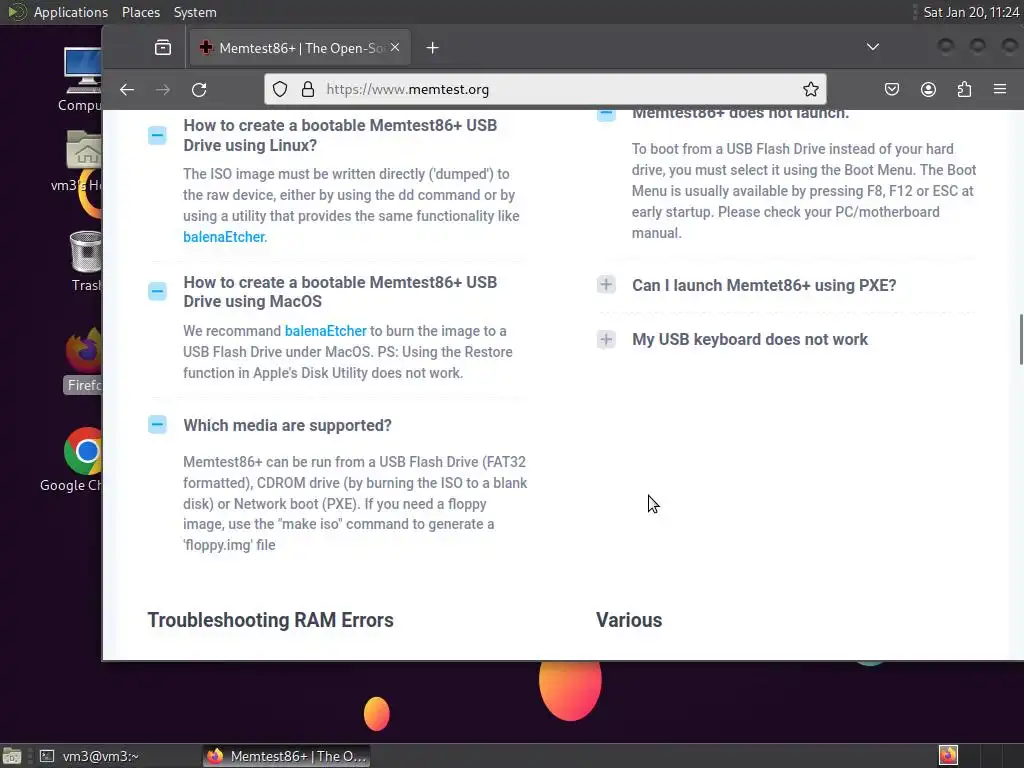This screenshot has height=768, width=1024.
Task: Select the Trash desktop icon
Action: [86, 261]
